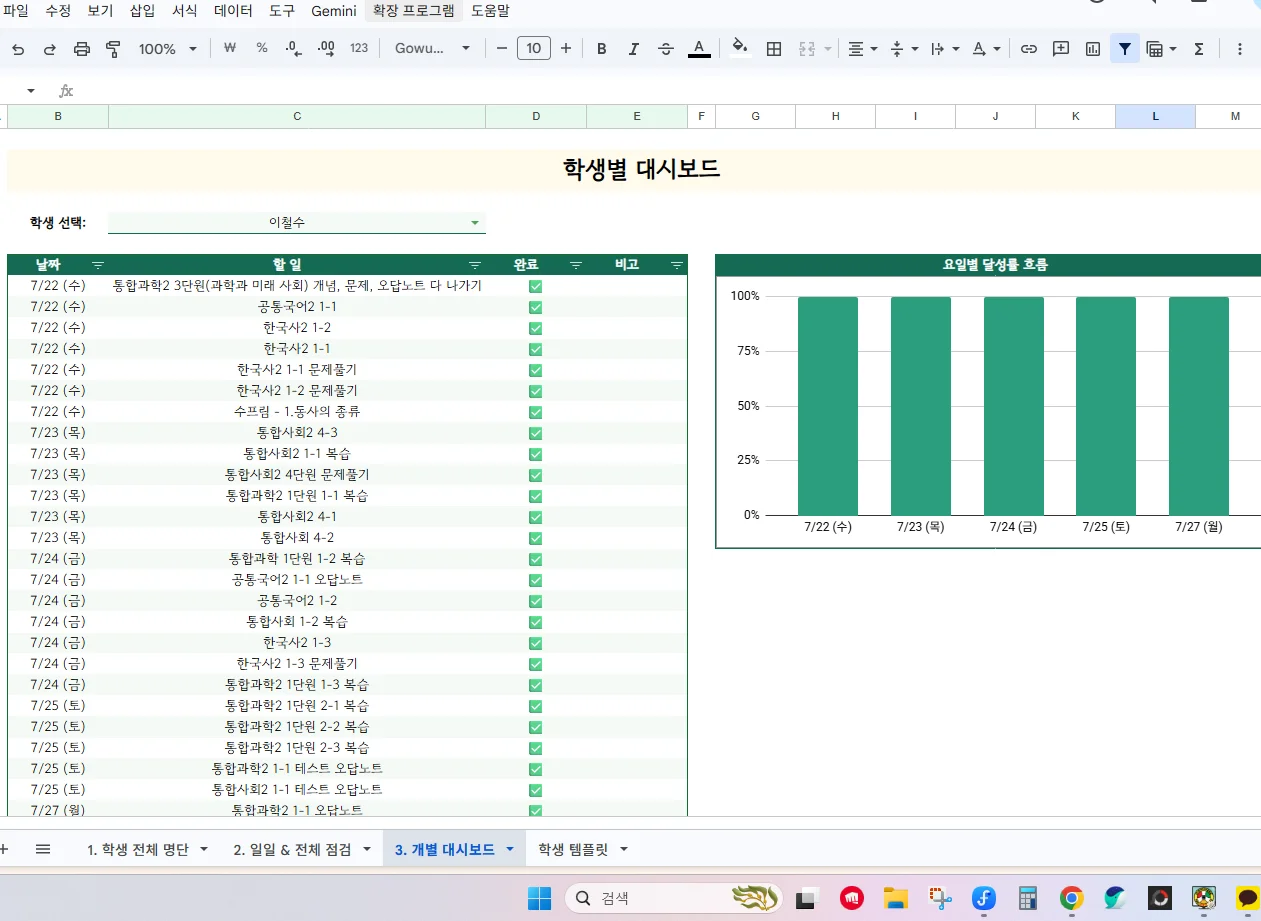1261x921 pixels.
Task: Print the spreadsheet
Action: click(x=82, y=48)
